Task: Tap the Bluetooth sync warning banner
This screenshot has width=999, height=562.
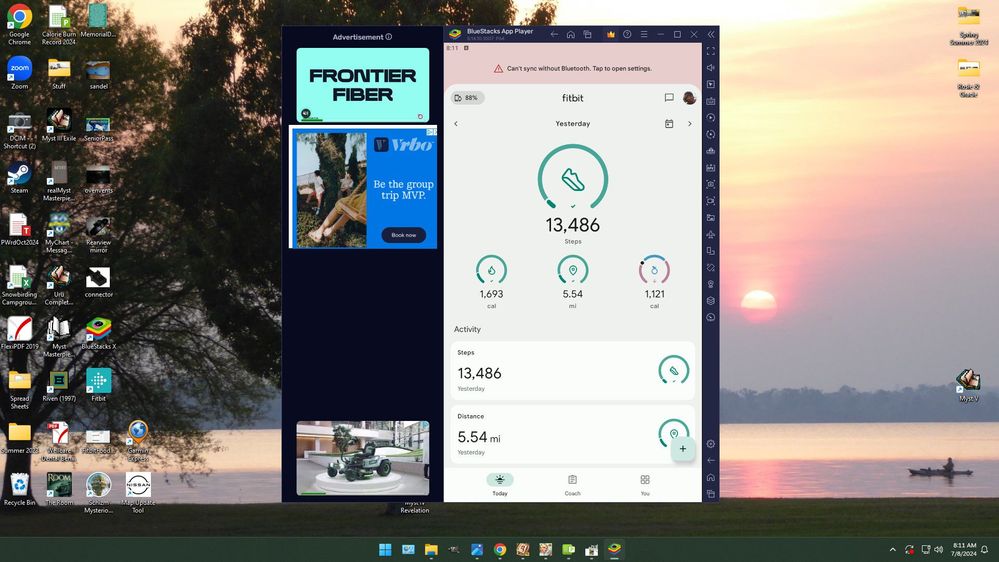Action: point(573,68)
